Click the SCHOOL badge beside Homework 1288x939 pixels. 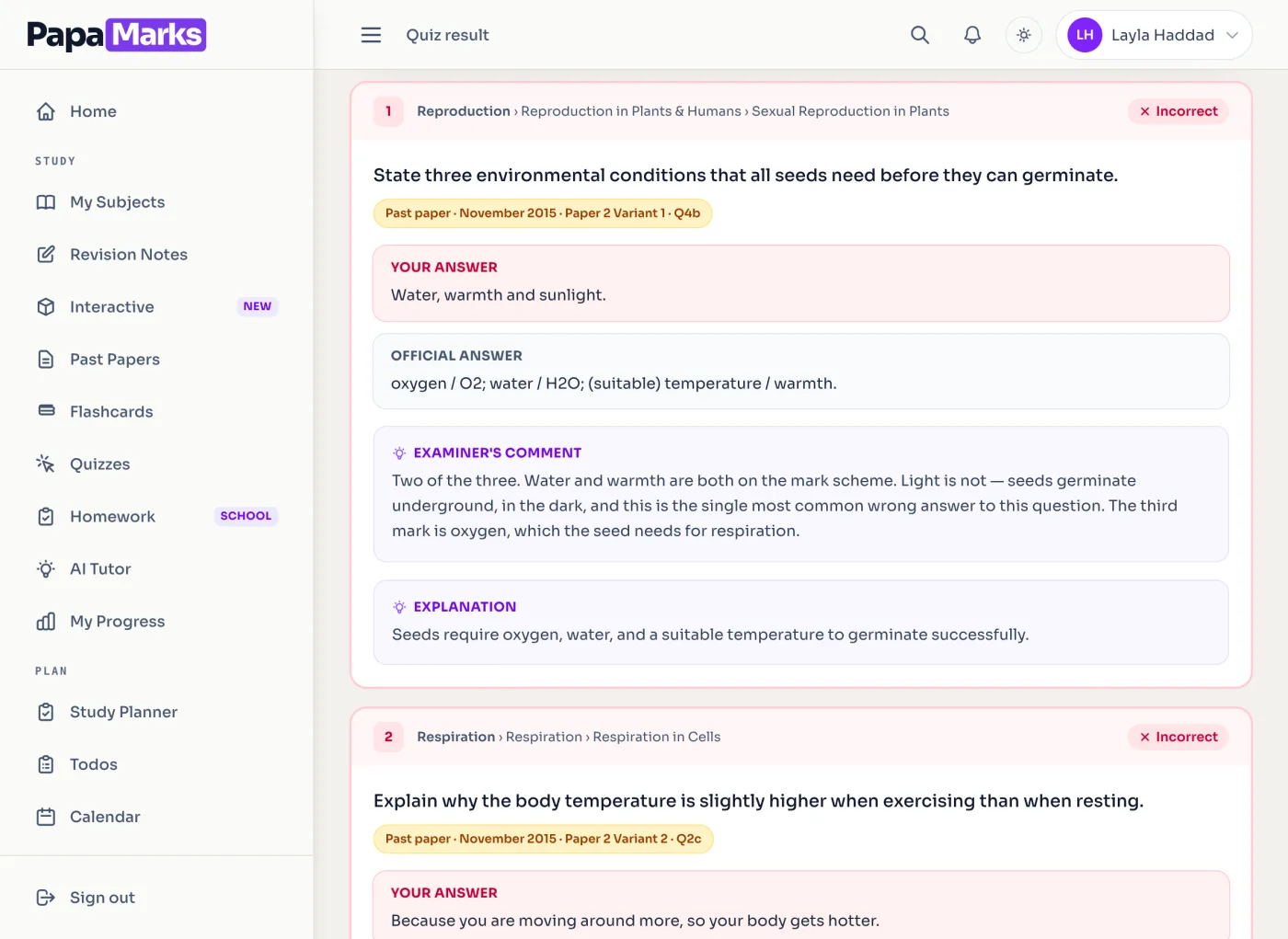pyautogui.click(x=246, y=516)
